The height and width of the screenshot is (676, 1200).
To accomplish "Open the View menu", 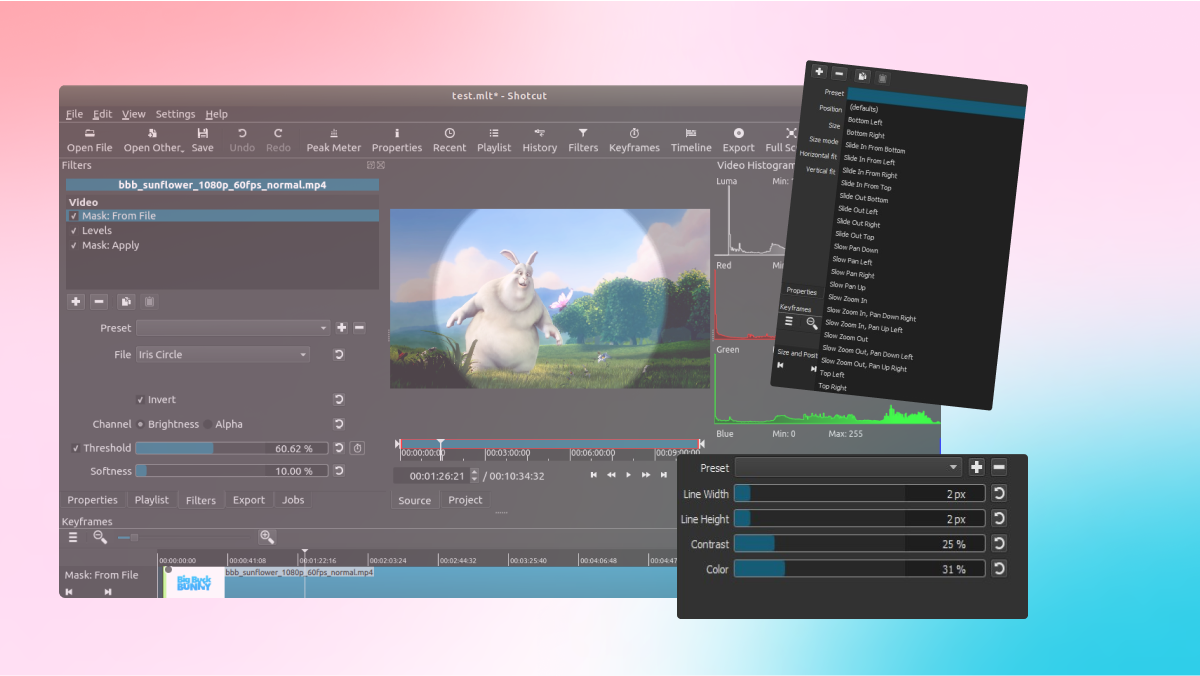I will 134,114.
